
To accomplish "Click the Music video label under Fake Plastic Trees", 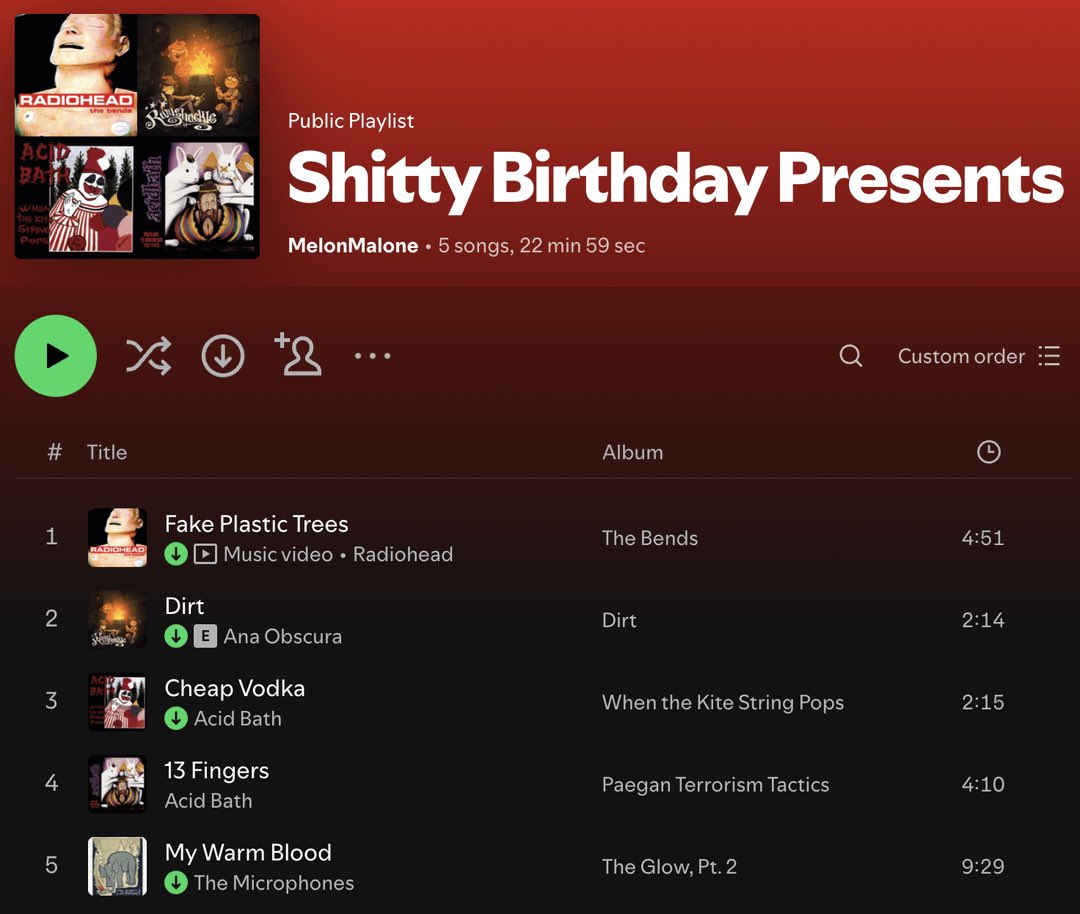I will point(278,554).
